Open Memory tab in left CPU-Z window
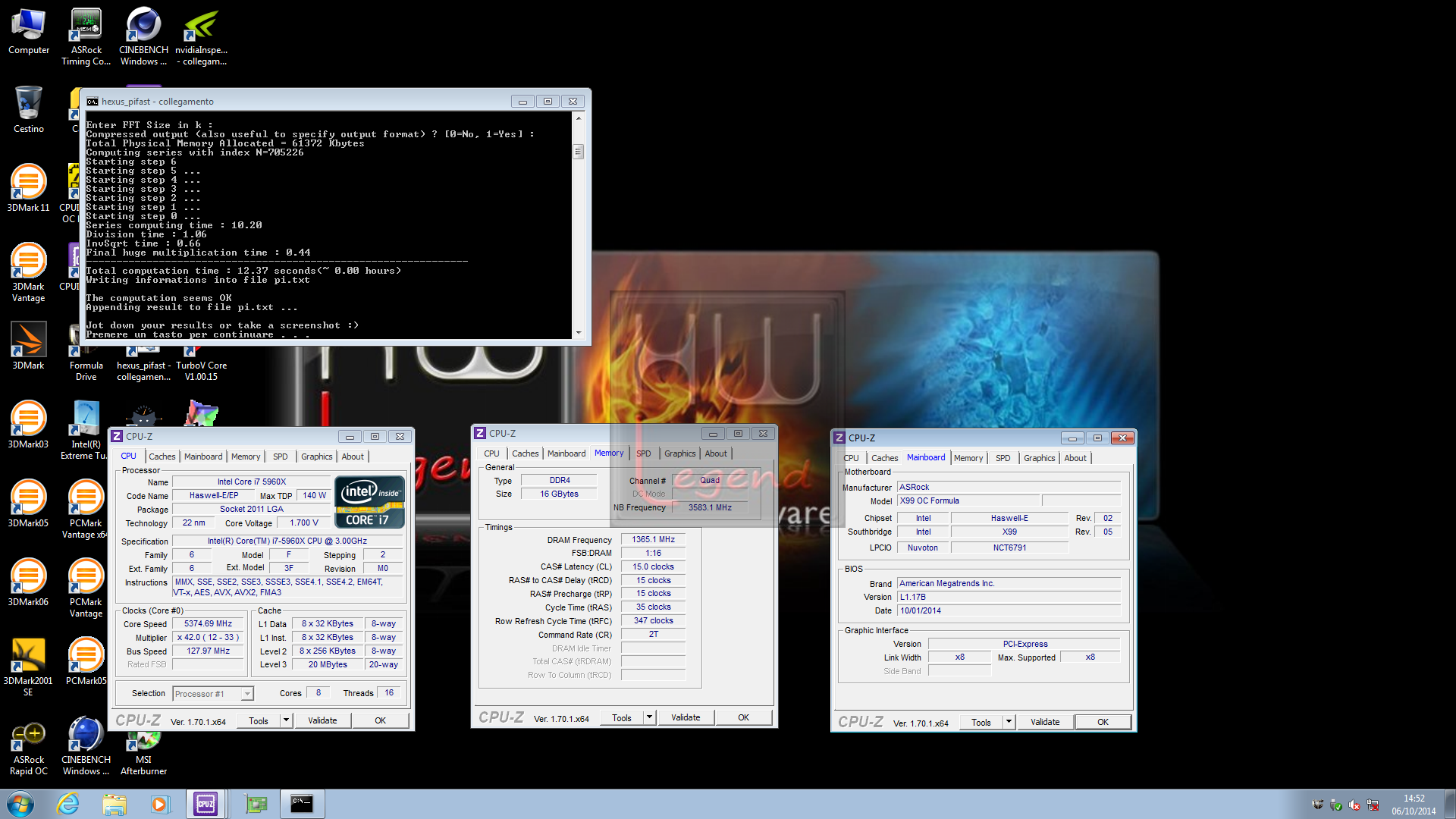Viewport: 1456px width, 819px height. tap(246, 457)
